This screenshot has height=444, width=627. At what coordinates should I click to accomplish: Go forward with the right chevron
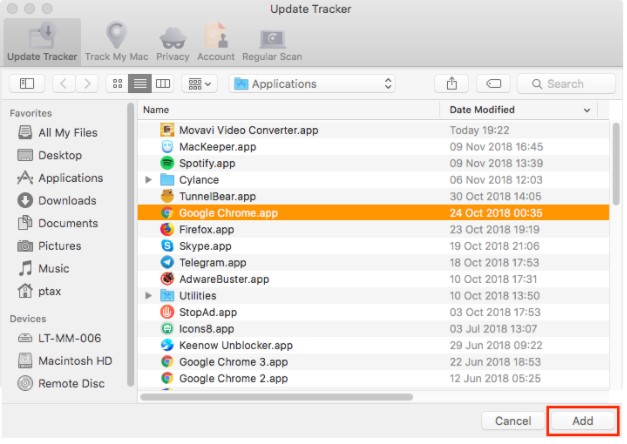click(x=87, y=84)
